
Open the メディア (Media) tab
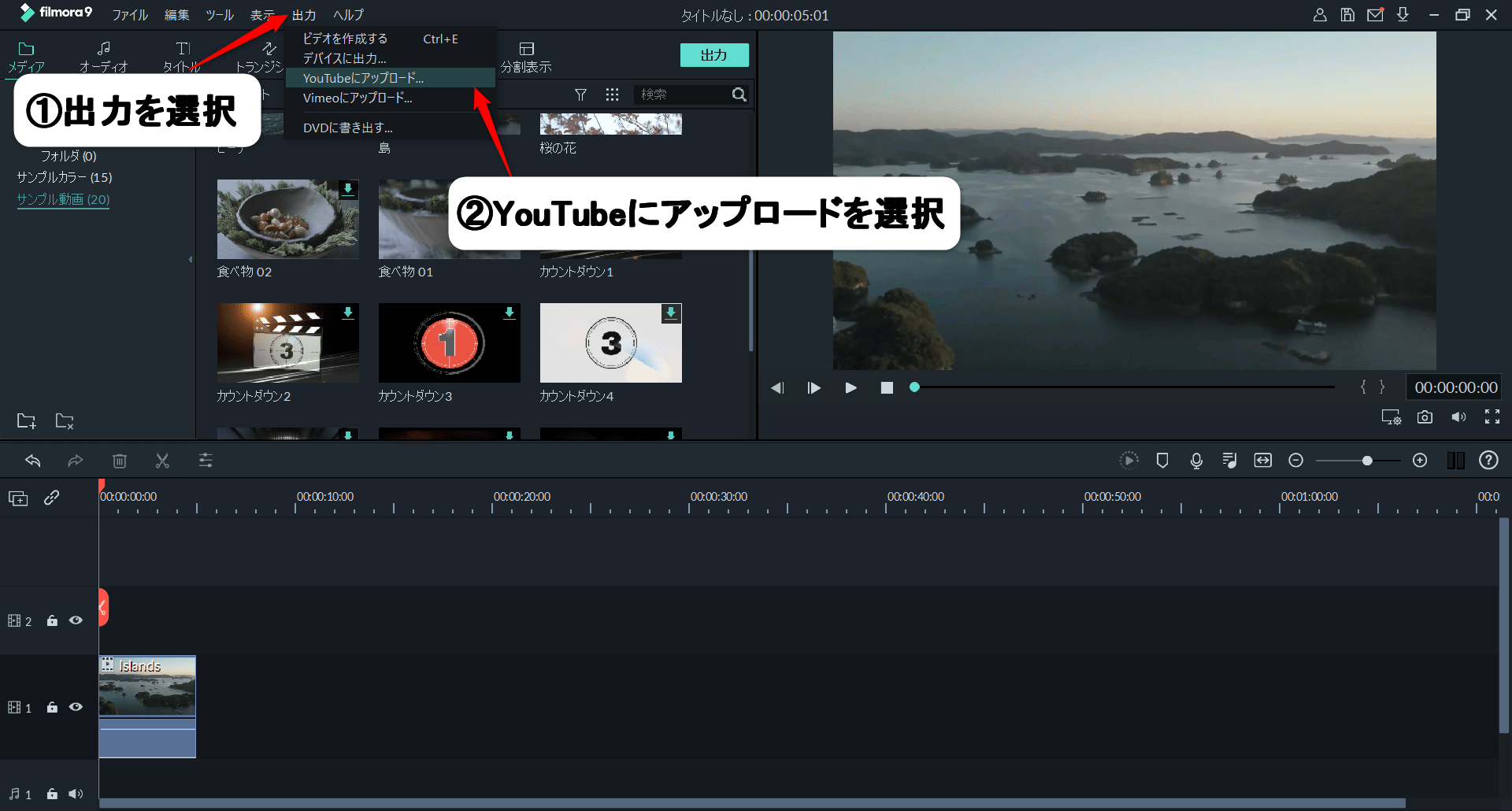[26, 57]
